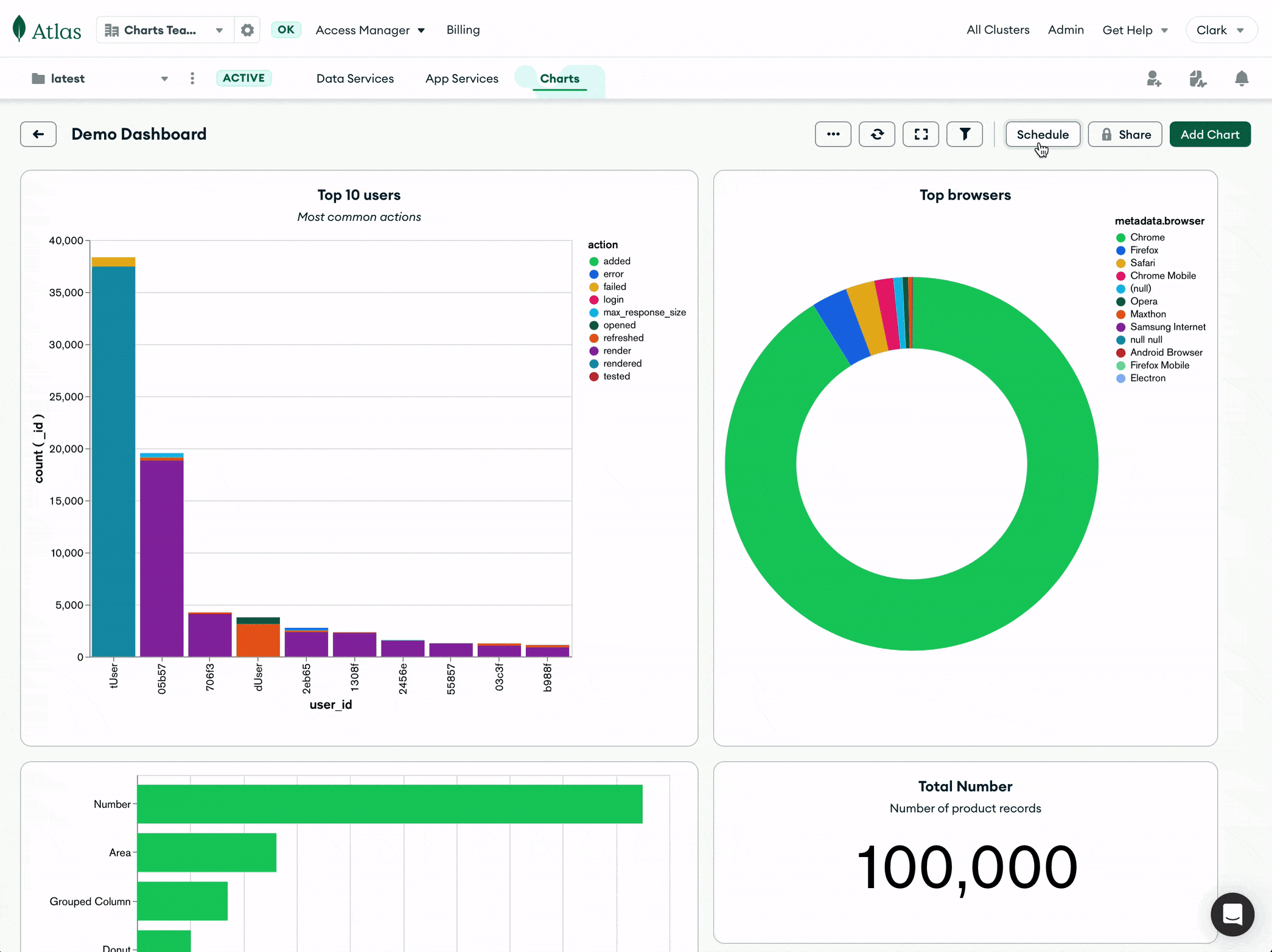This screenshot has width=1272, height=952.
Task: Open dashboard filters funnel icon
Action: (964, 134)
